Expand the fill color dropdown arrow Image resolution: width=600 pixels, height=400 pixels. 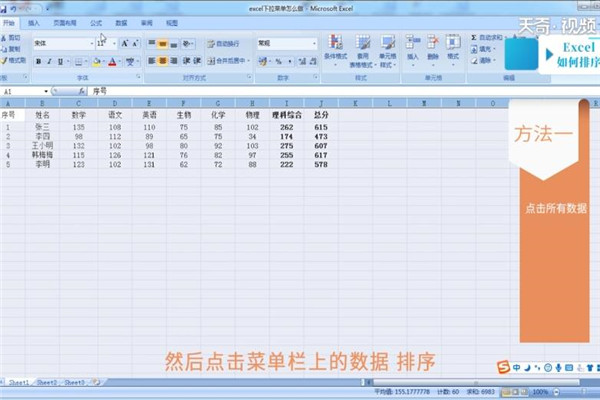[x=103, y=61]
